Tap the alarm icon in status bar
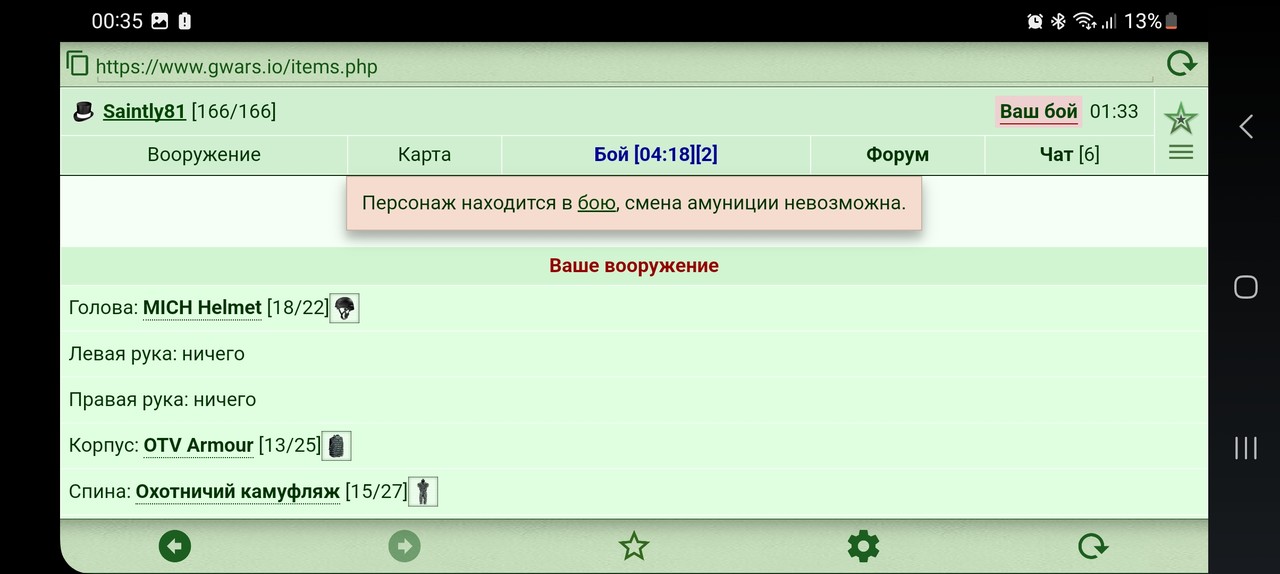The image size is (1280, 574). click(1035, 21)
